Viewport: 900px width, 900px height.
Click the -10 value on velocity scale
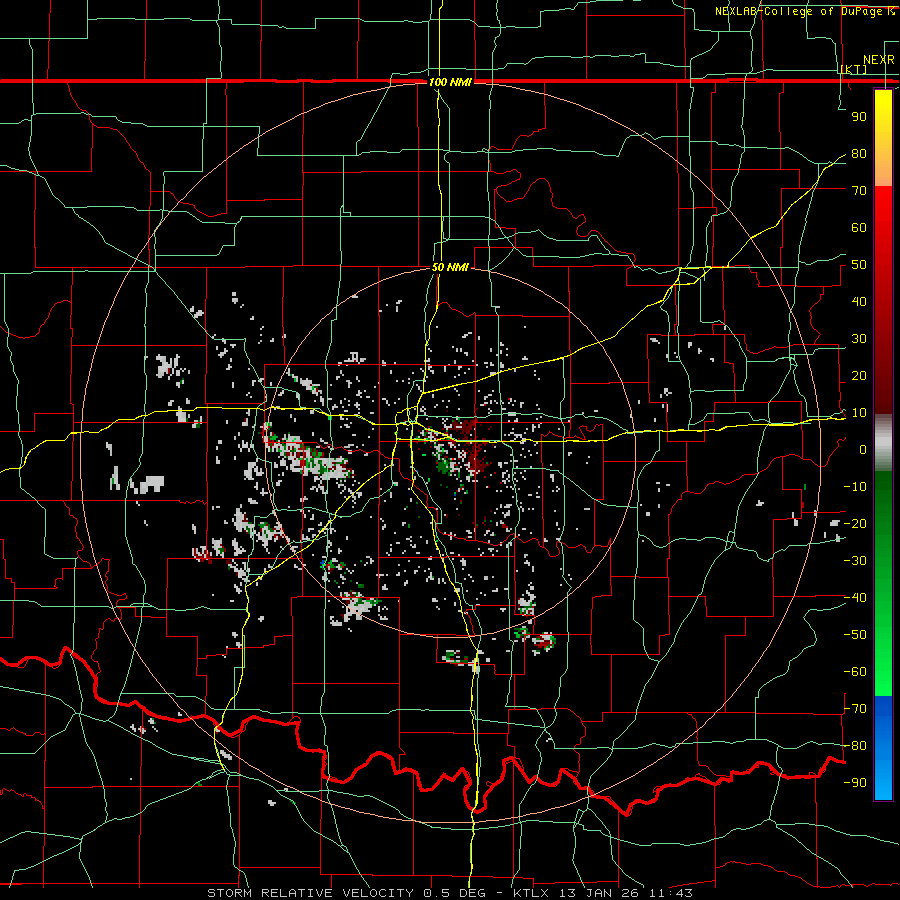click(855, 487)
